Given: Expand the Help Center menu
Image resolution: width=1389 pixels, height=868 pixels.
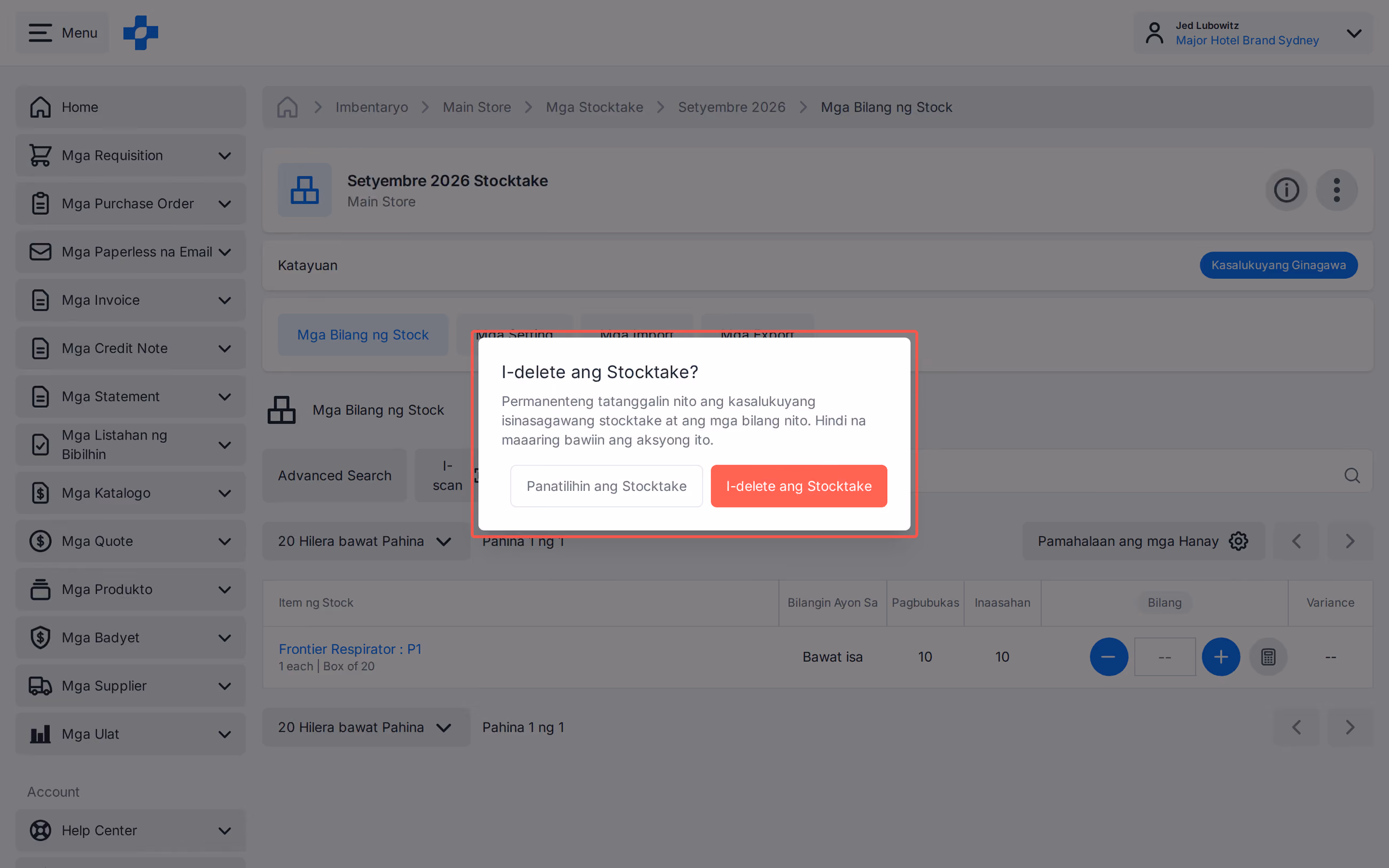Looking at the screenshot, I should (x=131, y=831).
